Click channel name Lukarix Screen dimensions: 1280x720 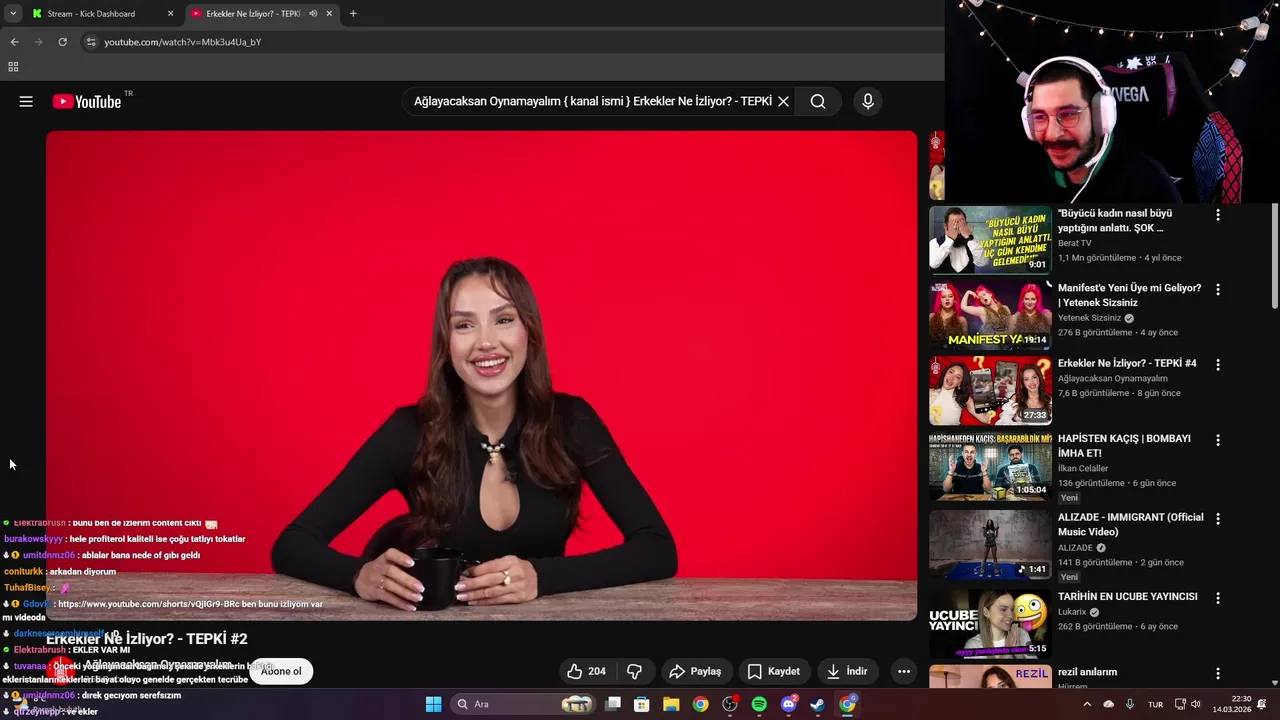coord(1072,612)
